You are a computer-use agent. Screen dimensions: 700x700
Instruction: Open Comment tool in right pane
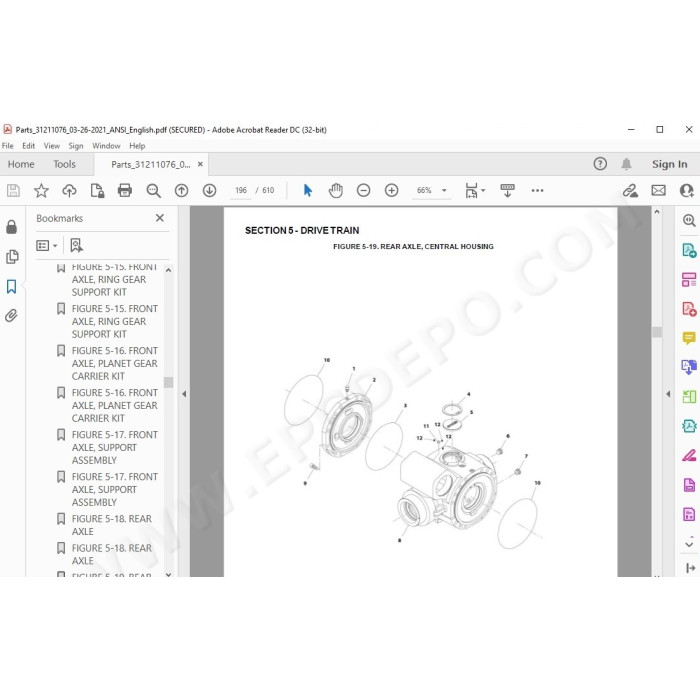689,338
